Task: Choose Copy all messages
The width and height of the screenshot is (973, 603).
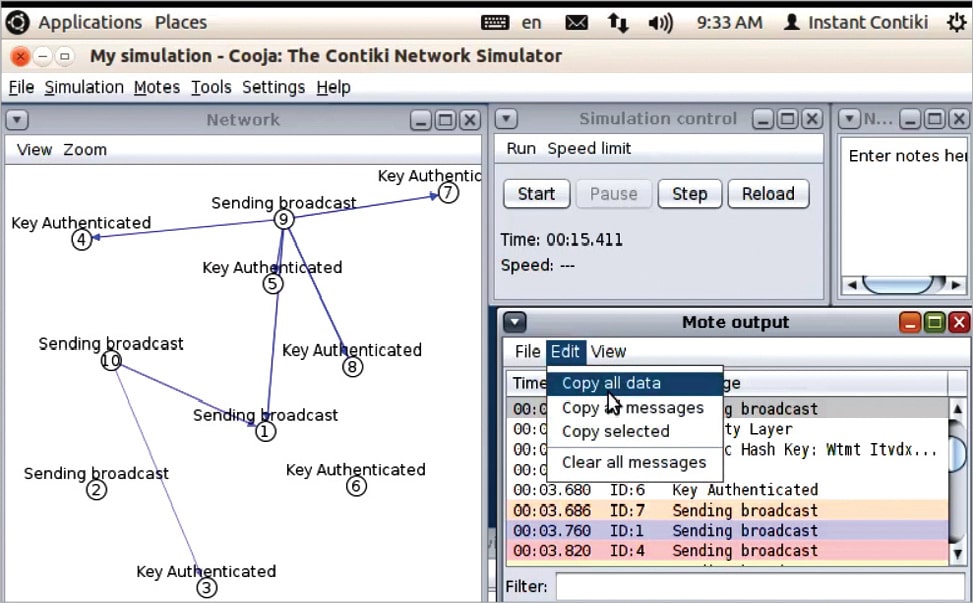Action: 635,408
